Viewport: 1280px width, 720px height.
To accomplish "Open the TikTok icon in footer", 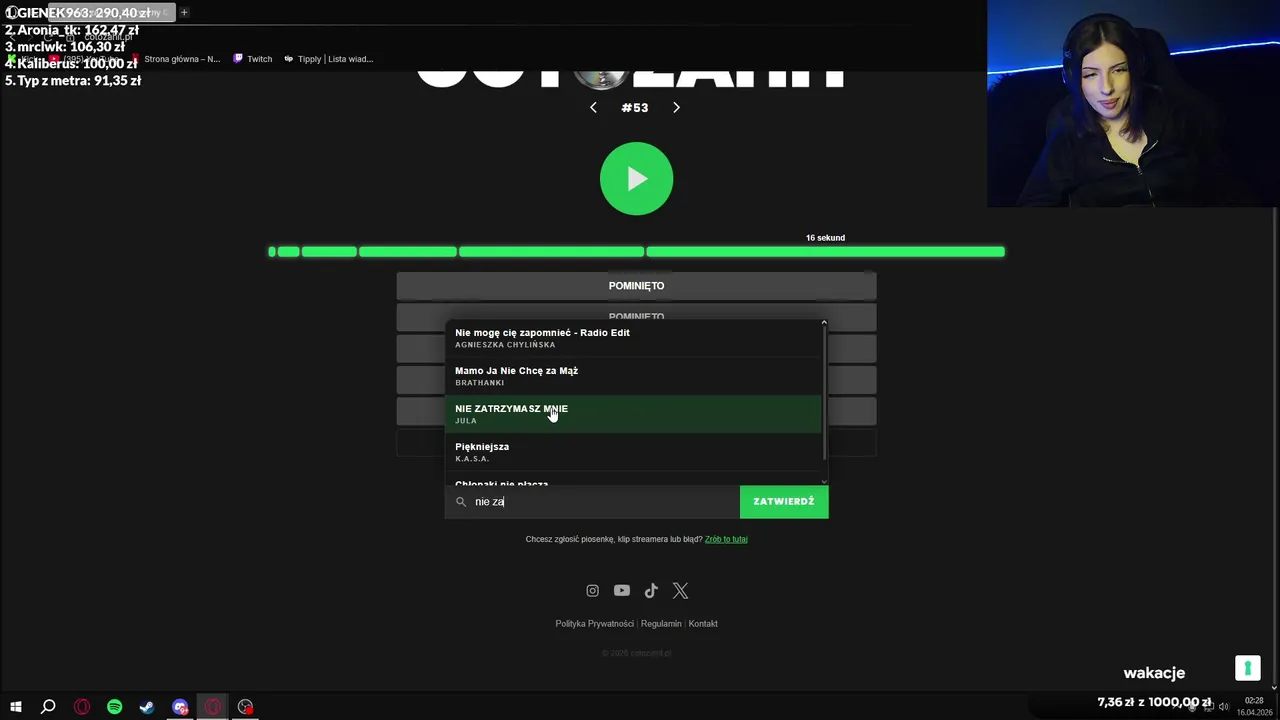I will pyautogui.click(x=651, y=591).
